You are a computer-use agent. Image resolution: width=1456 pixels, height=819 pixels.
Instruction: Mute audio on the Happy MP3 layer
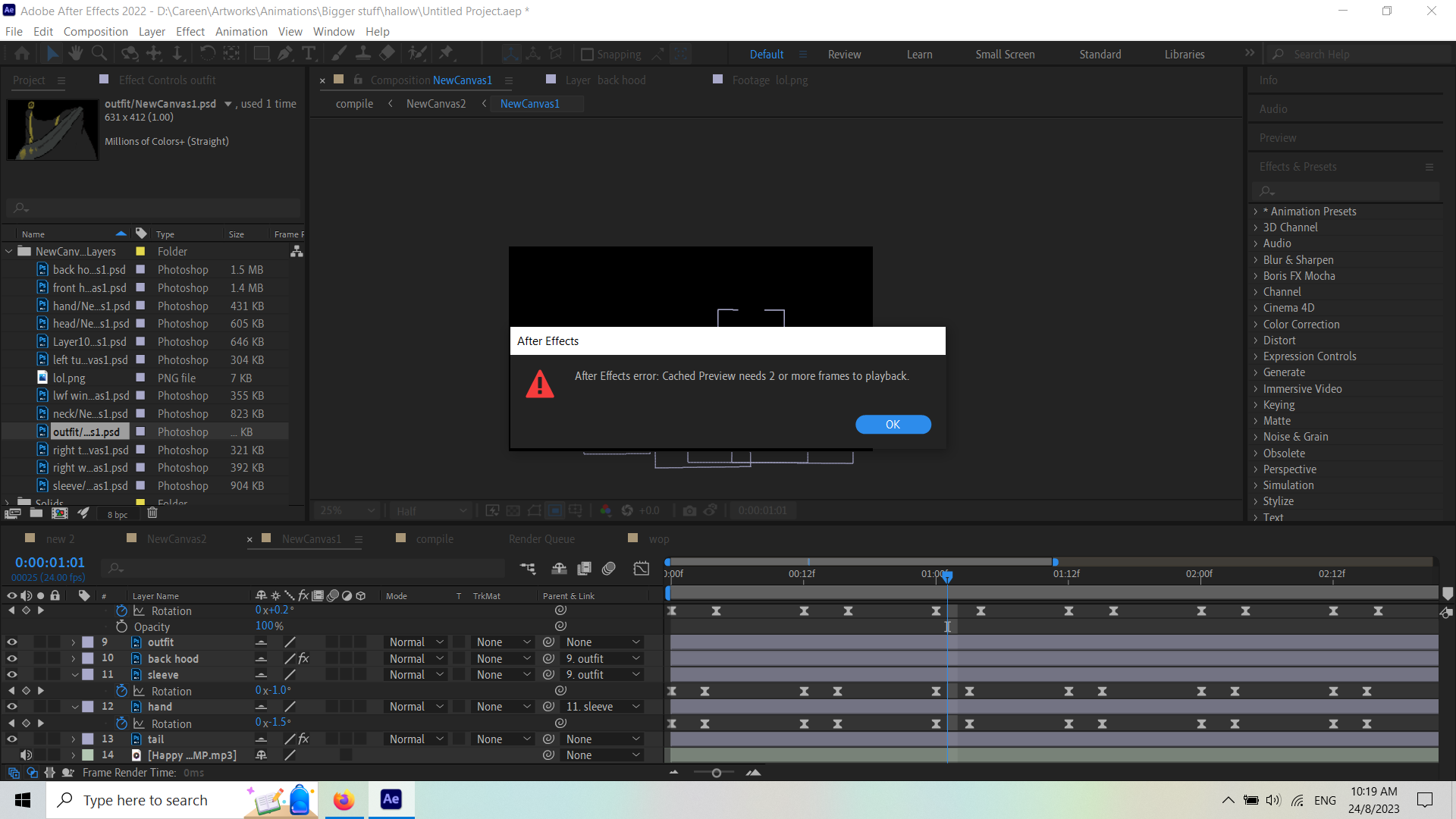pyautogui.click(x=27, y=755)
